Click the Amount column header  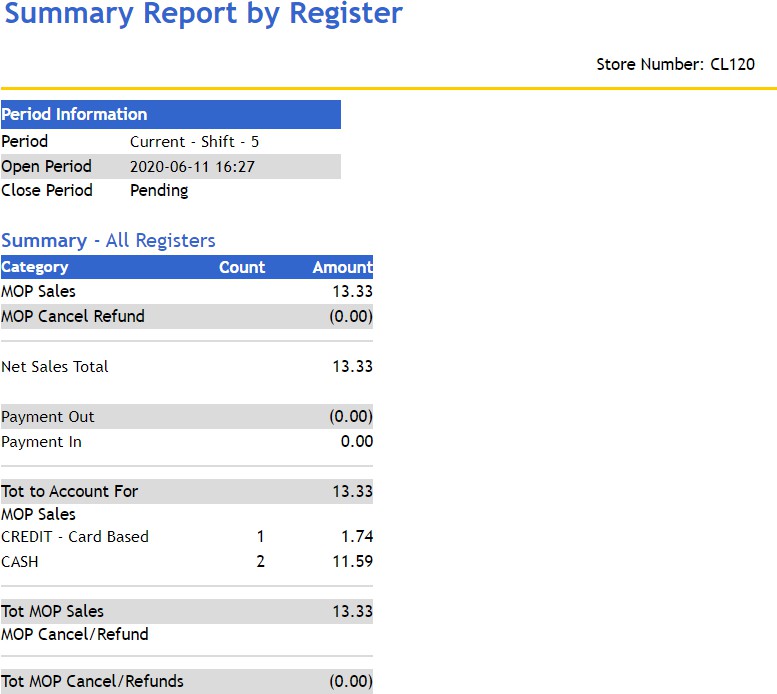coord(342,267)
